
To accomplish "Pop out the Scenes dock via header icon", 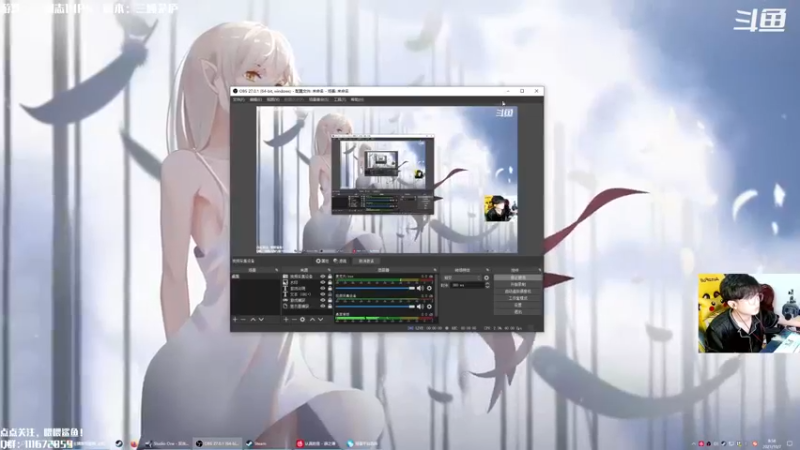I will coord(277,270).
